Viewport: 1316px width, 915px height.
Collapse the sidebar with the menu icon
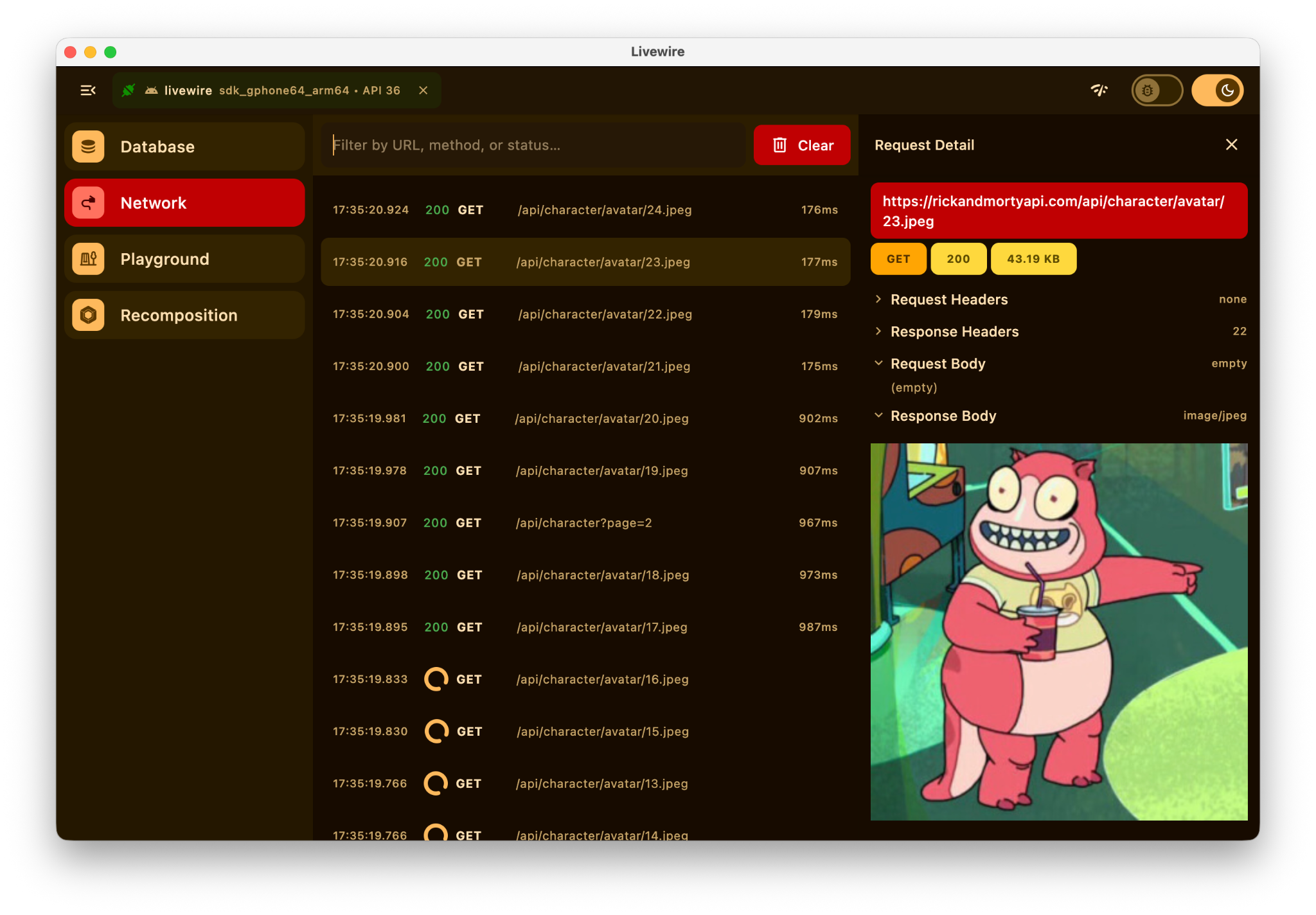click(x=88, y=91)
